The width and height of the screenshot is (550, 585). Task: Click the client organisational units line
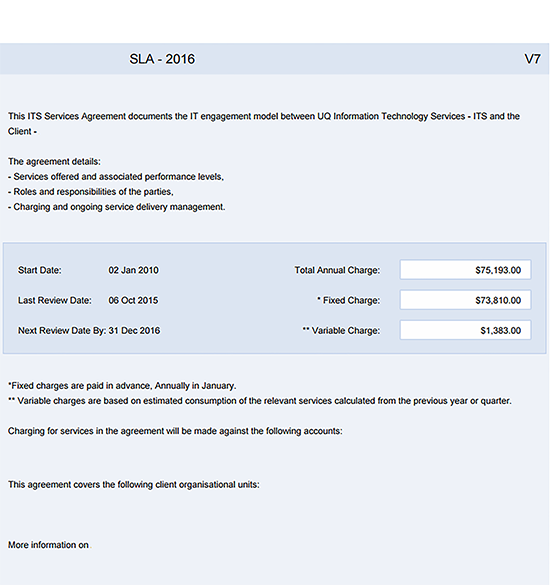click(134, 485)
